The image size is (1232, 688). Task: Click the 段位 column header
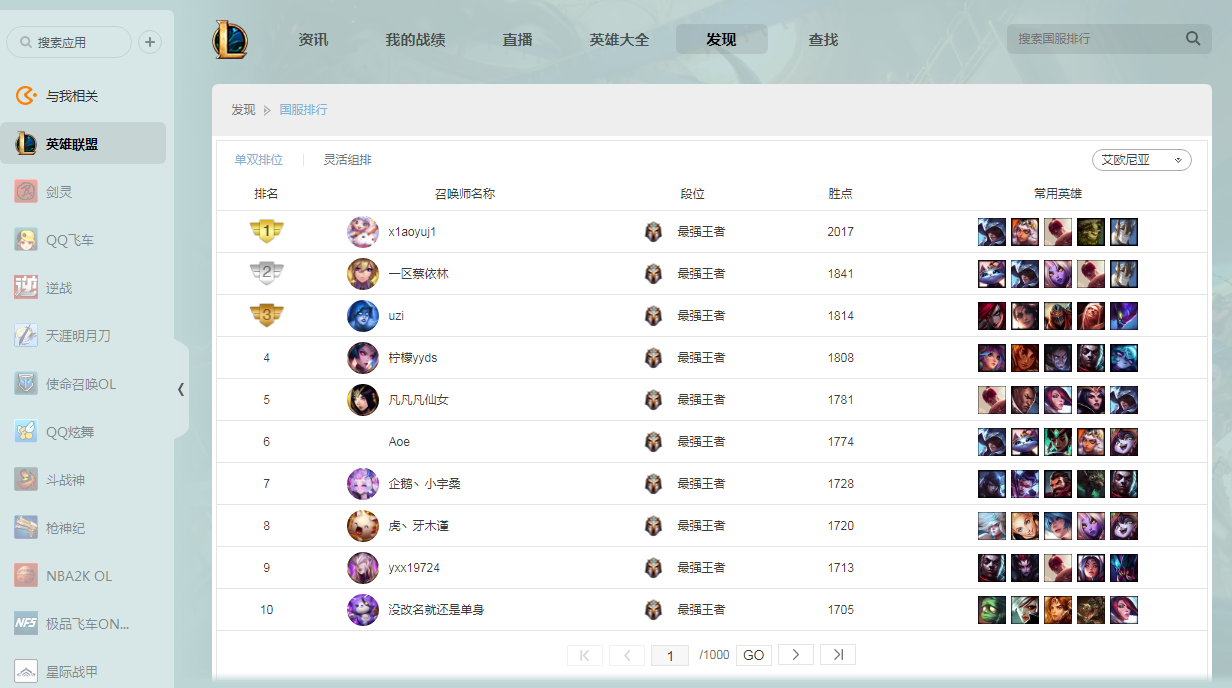[x=693, y=194]
